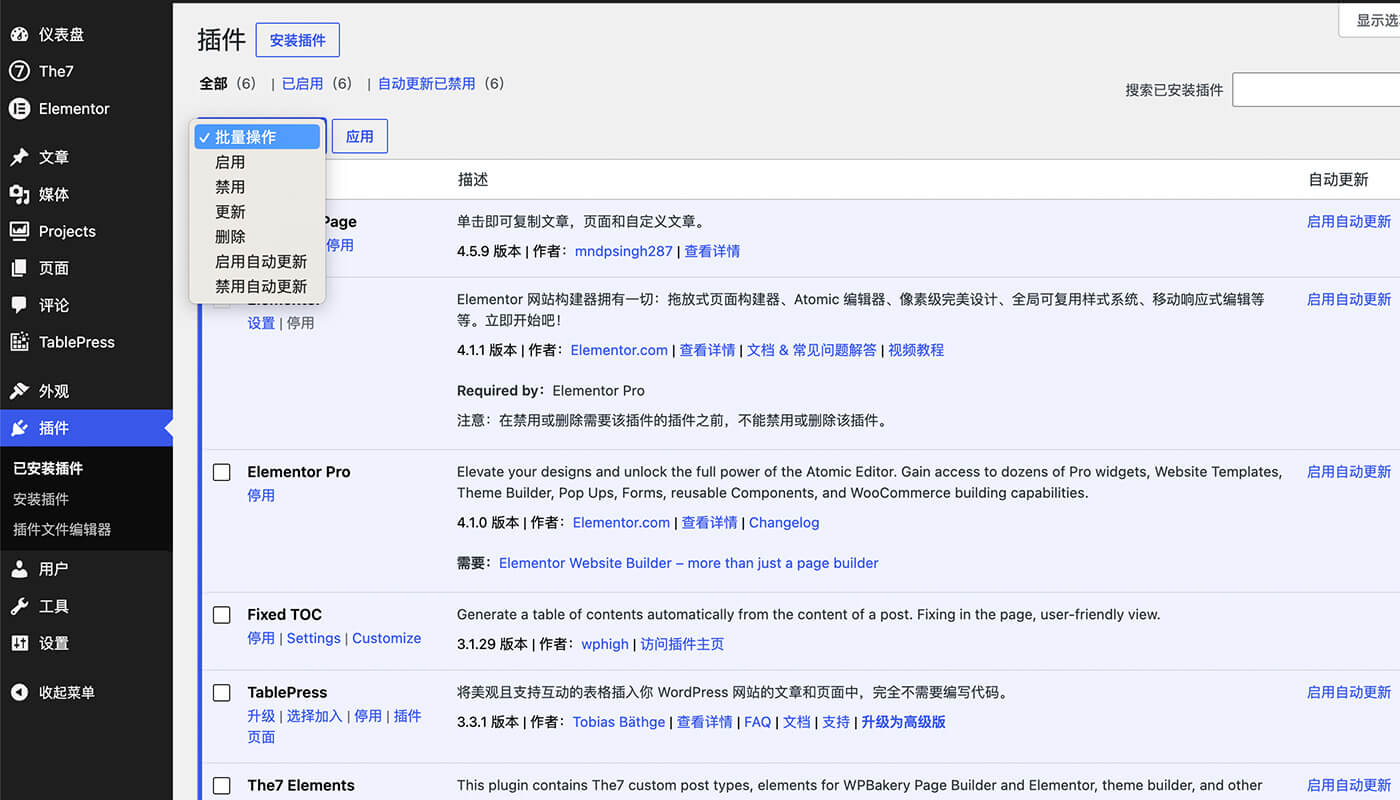
Task: Enable auto-update for TablePress
Action: [1349, 692]
